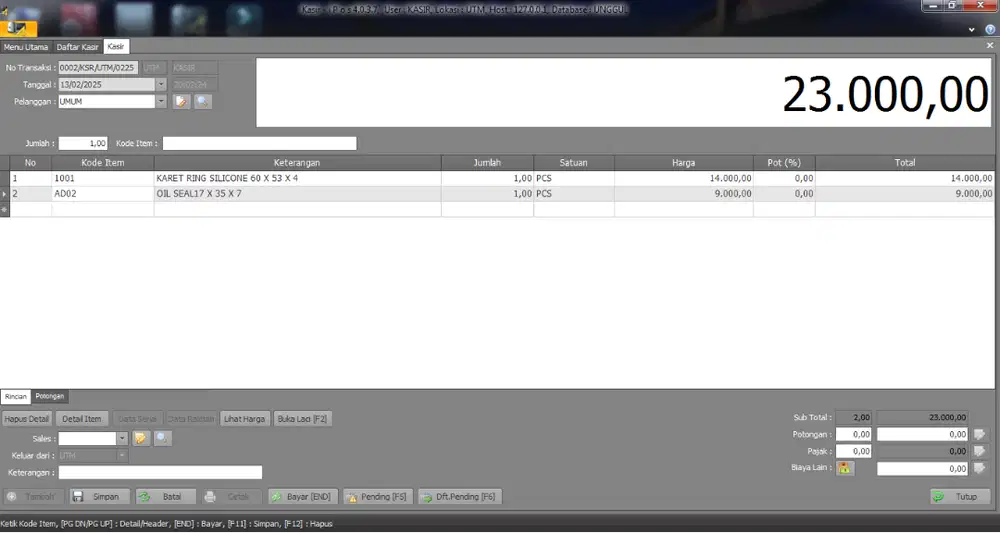Click the edit customer icon beside Pelanggan
The width and height of the screenshot is (1000, 533).
pyautogui.click(x=181, y=101)
